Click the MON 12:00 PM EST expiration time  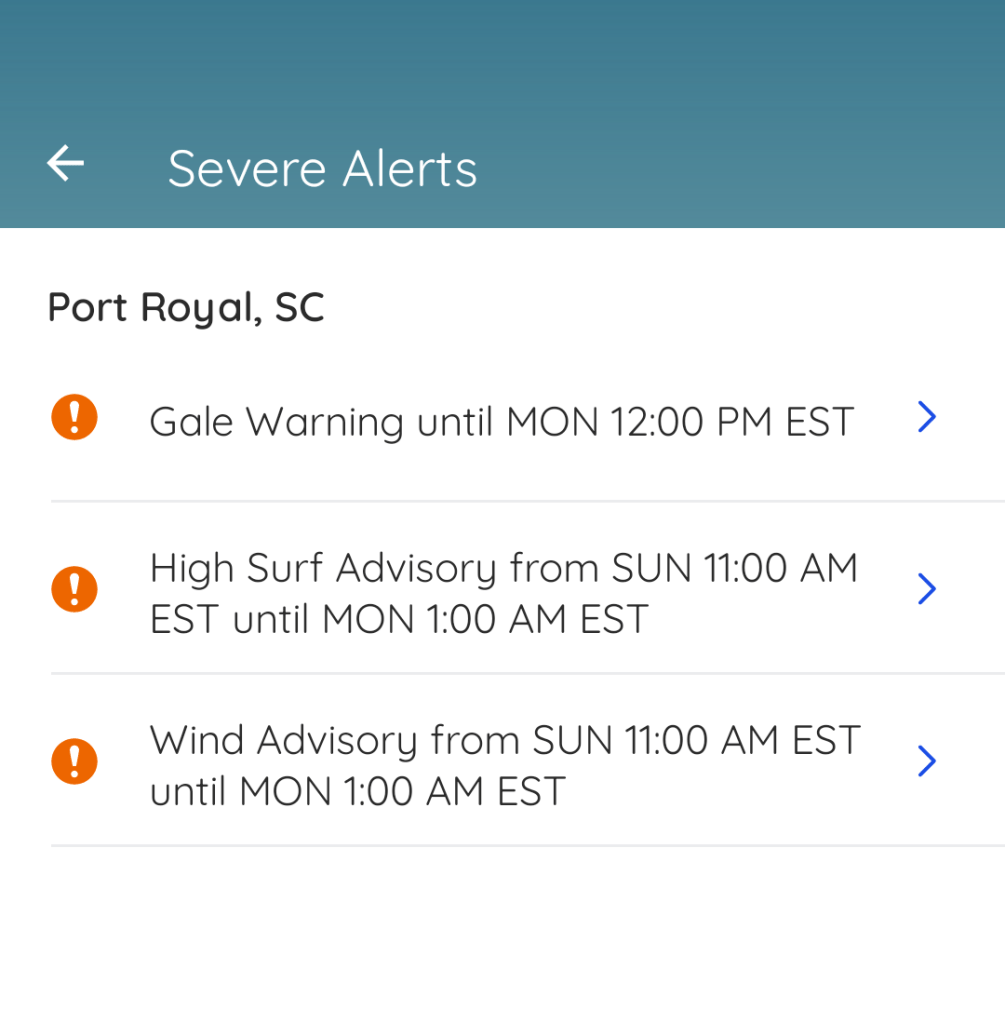click(680, 421)
